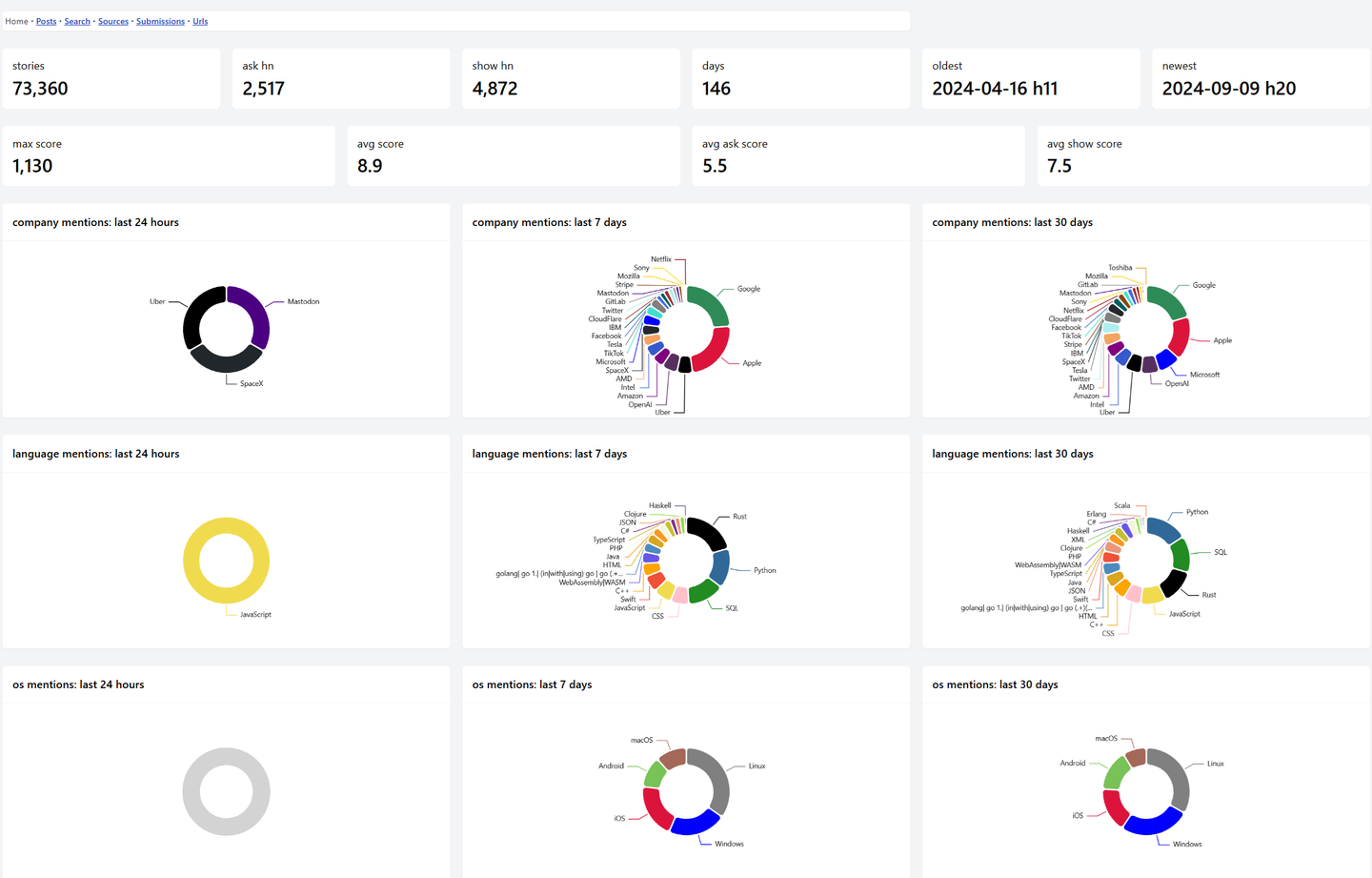The image size is (1372, 878).
Task: Open the Search navigation link
Action: 77,21
